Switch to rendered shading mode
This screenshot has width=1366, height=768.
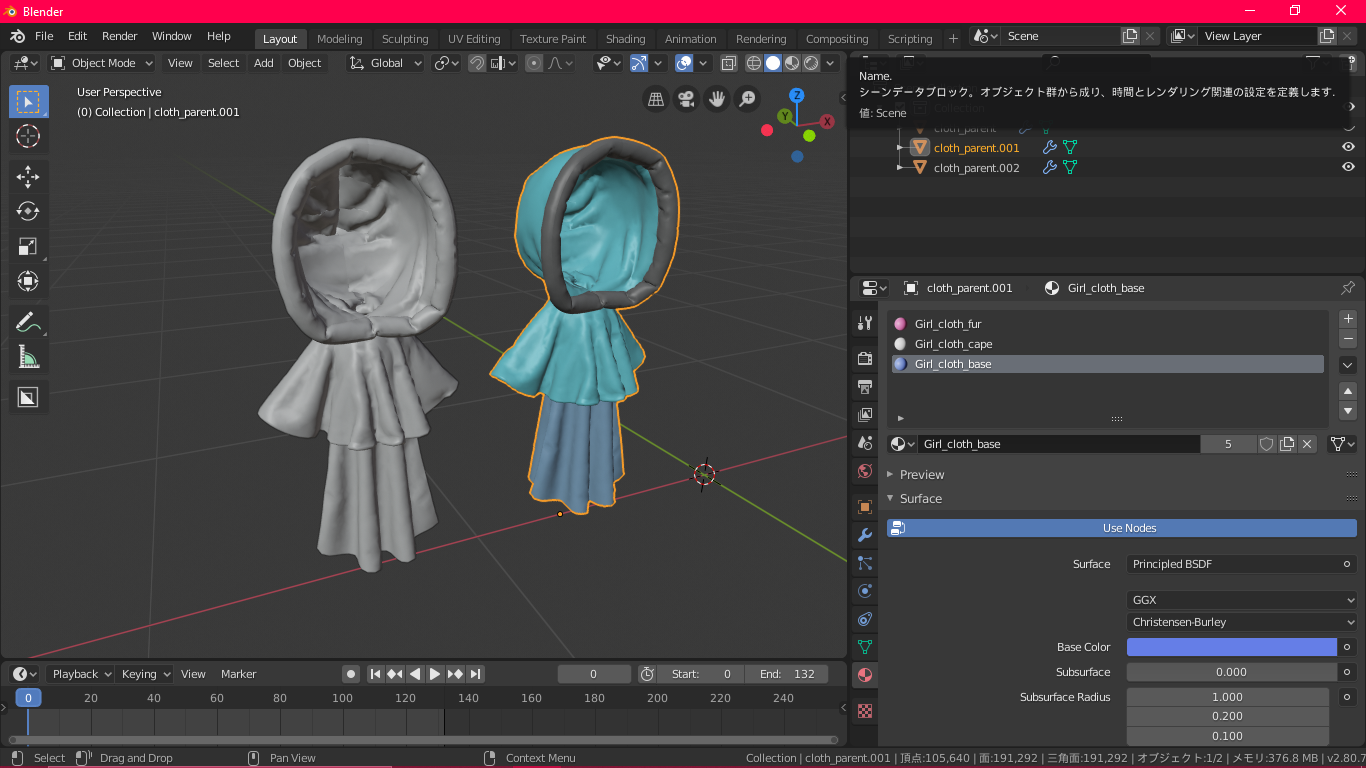[811, 63]
